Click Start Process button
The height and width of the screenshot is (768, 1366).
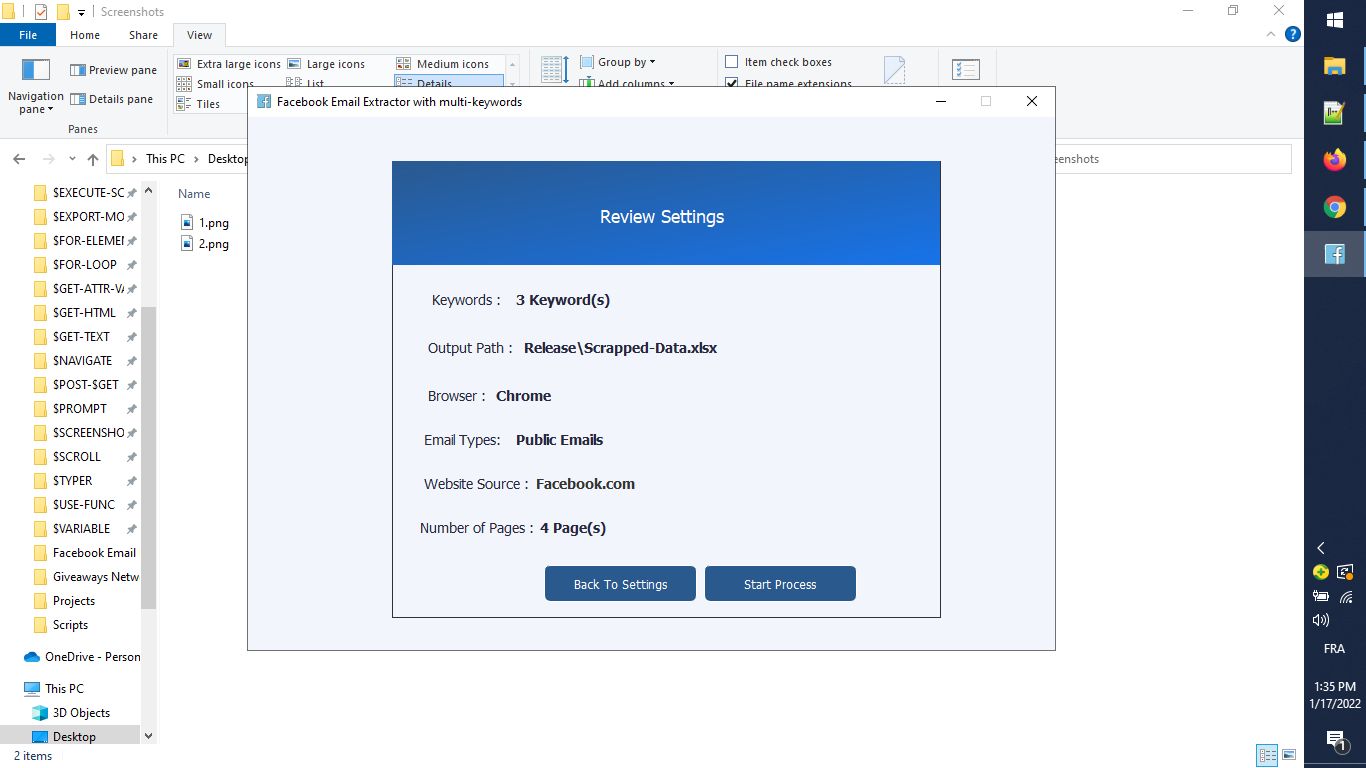tap(780, 584)
